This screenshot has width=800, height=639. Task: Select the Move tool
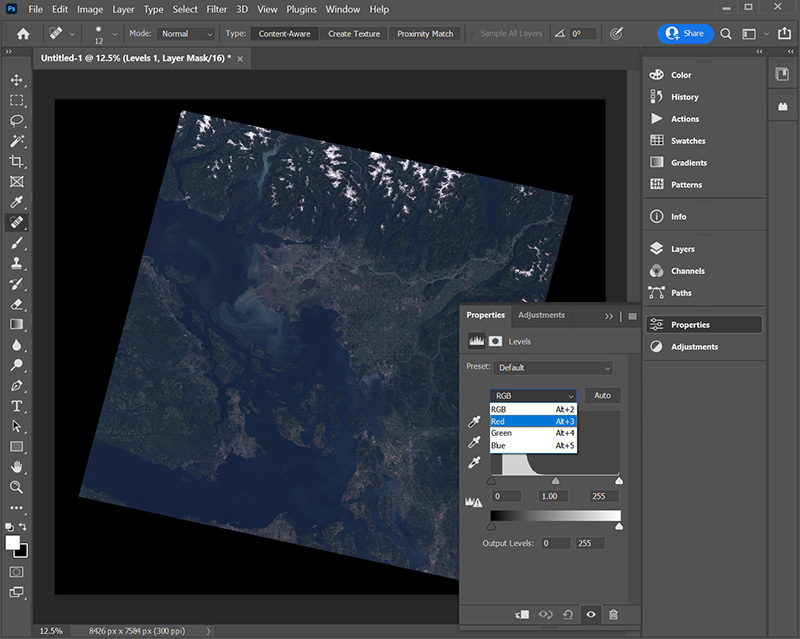[x=16, y=80]
